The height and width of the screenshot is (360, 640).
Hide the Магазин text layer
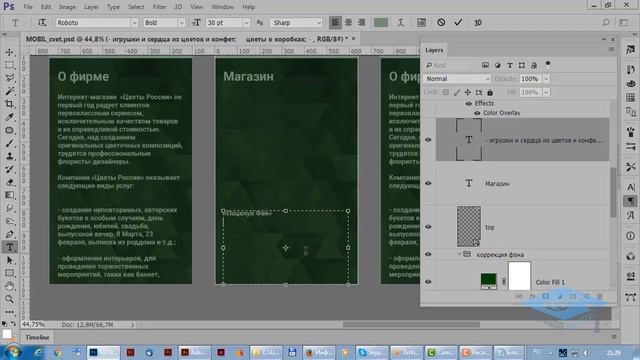coord(428,183)
